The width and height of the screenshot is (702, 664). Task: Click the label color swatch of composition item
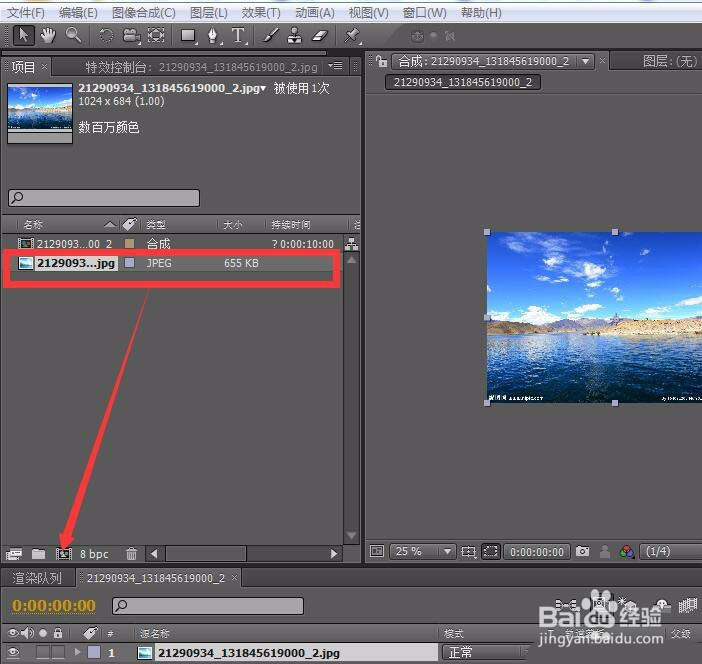pos(129,243)
